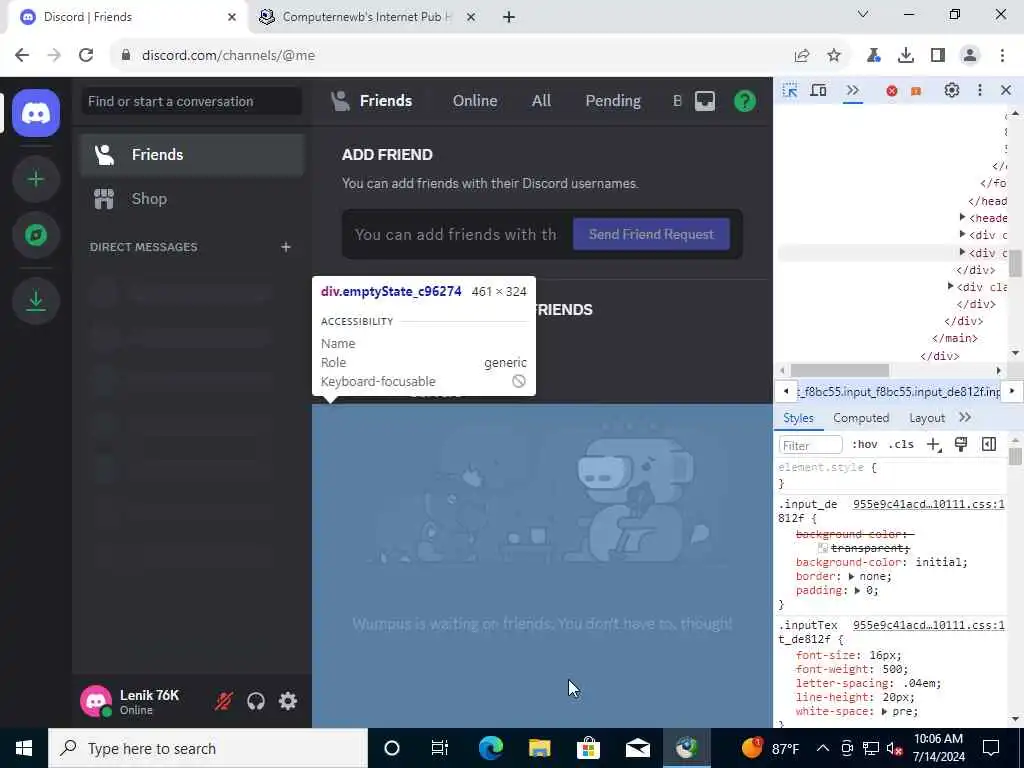Toggle deafen headphones icon
This screenshot has width=1024, height=768.
[x=256, y=701]
